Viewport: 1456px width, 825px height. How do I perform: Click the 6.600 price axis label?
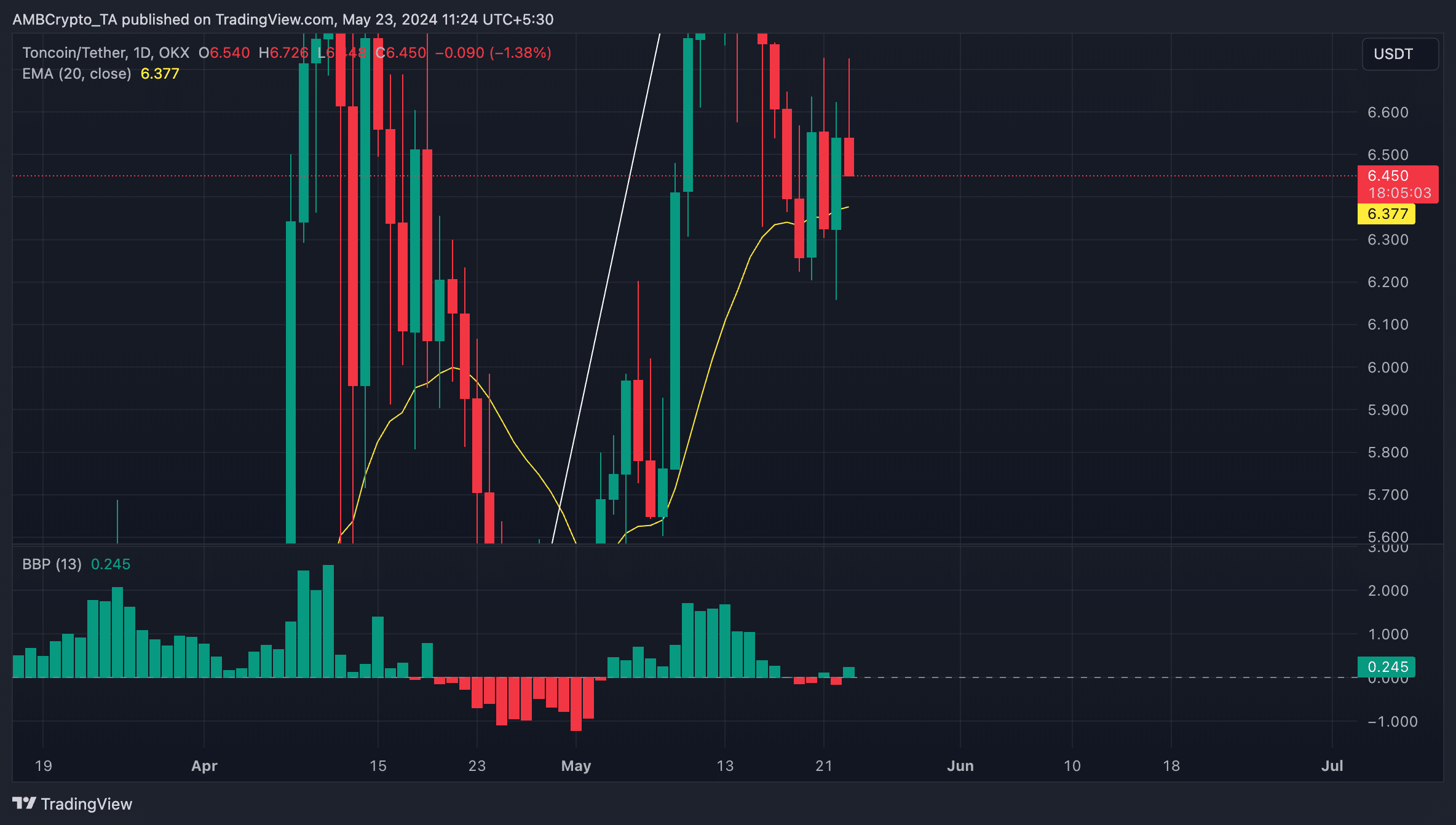tap(1388, 112)
